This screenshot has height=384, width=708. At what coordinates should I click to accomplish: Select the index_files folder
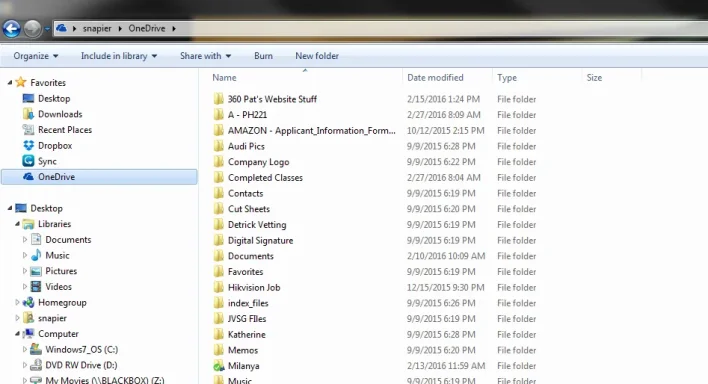(x=248, y=303)
